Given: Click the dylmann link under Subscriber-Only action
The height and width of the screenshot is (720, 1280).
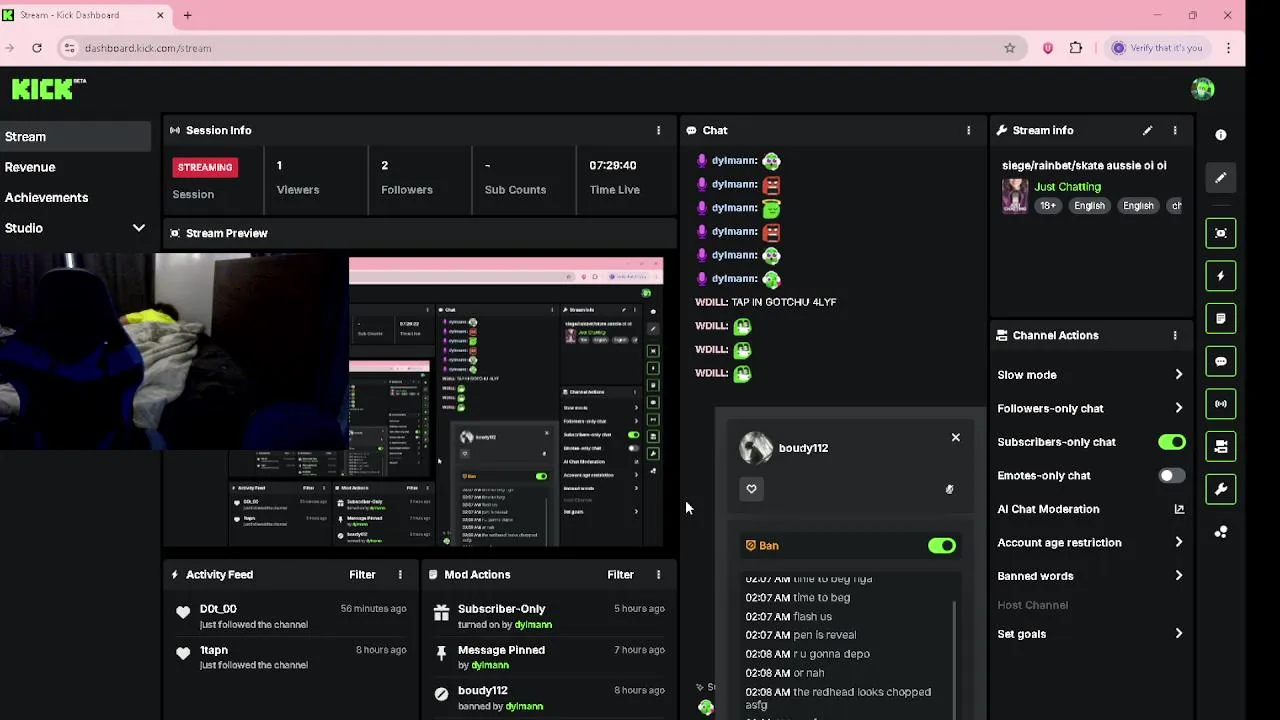Looking at the screenshot, I should tap(533, 625).
